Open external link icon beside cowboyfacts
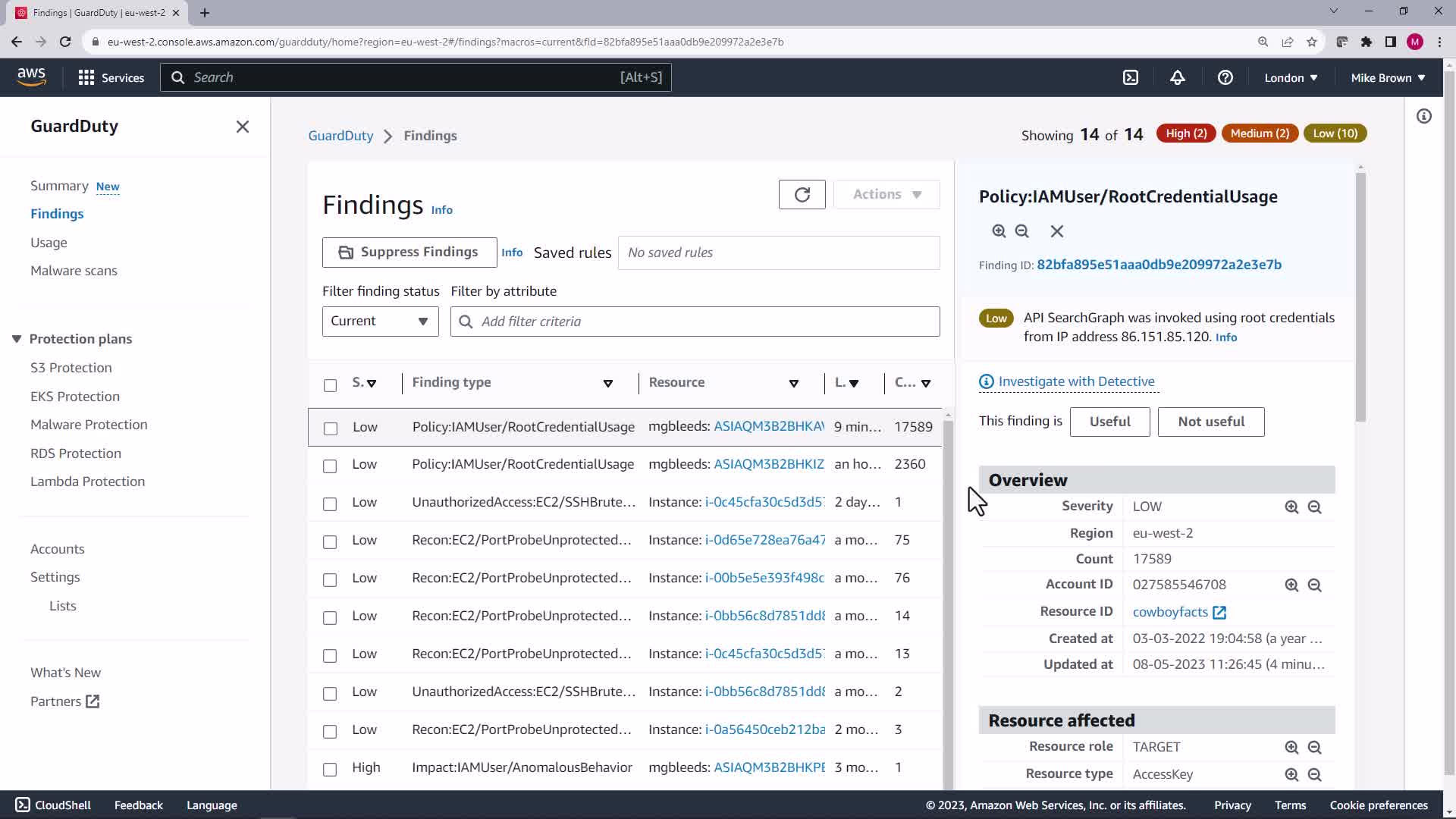Viewport: 1456px width, 819px height. 1219,613
